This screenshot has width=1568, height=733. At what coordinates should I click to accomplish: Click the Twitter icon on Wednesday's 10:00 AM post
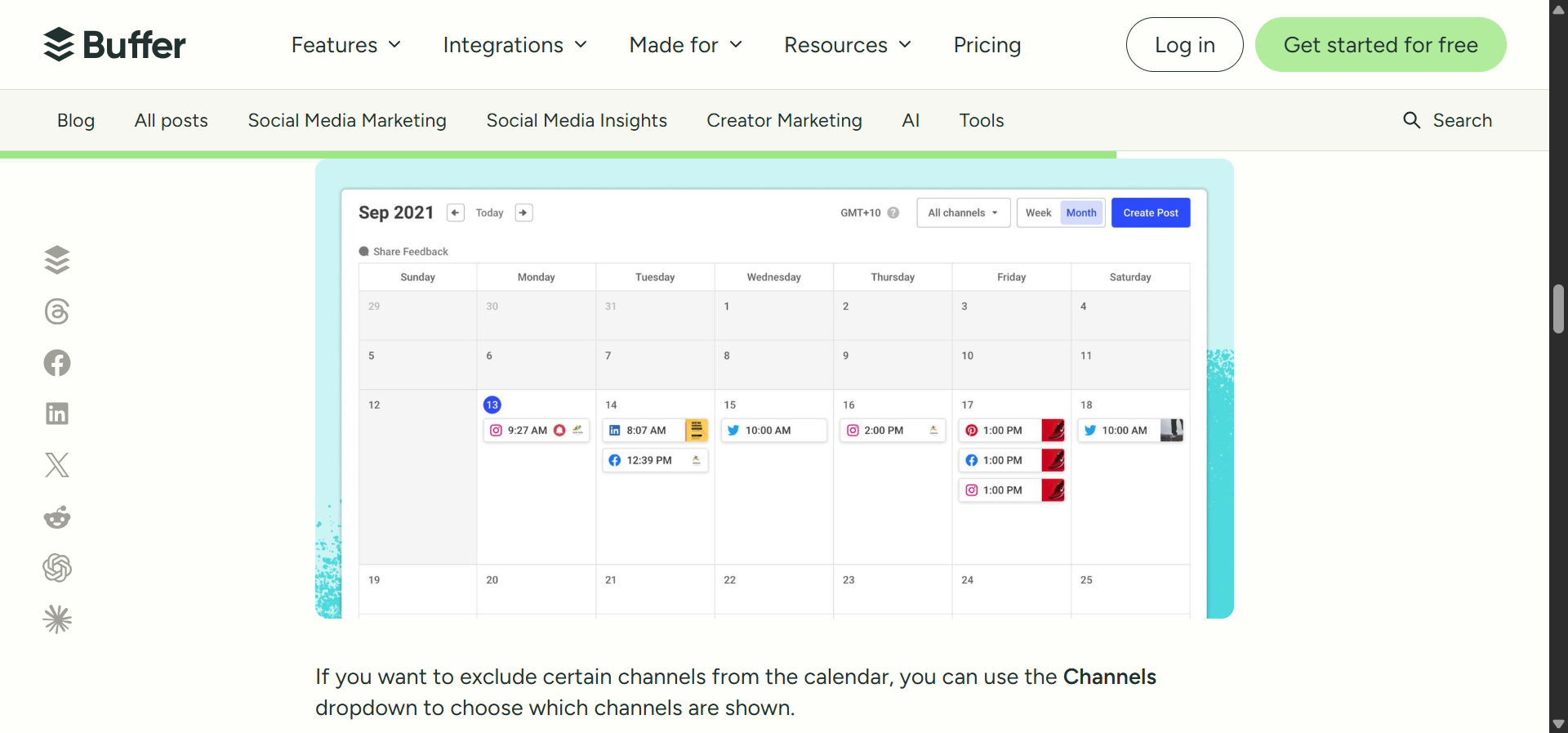733,431
